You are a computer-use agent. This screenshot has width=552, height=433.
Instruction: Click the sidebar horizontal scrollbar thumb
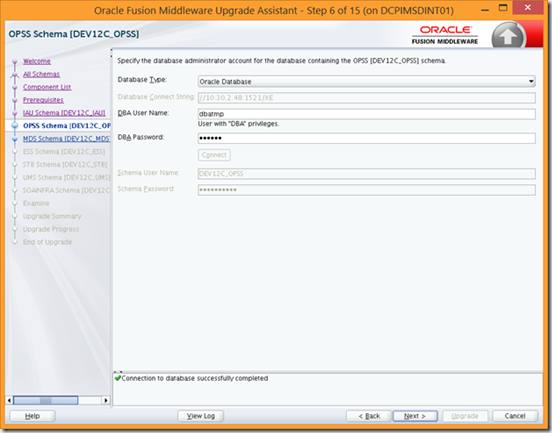(45, 400)
